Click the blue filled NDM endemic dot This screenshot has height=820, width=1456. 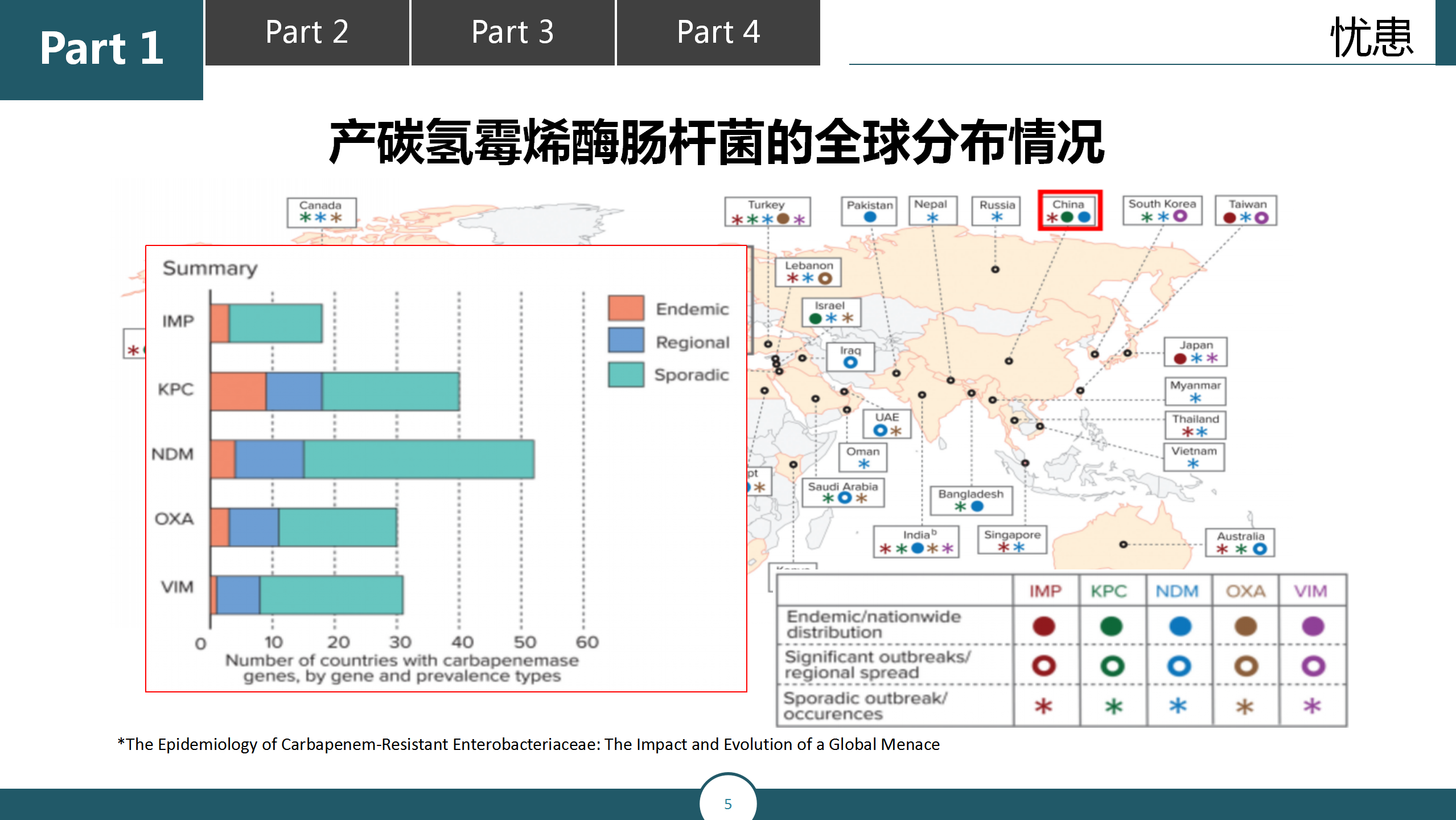point(1180,626)
